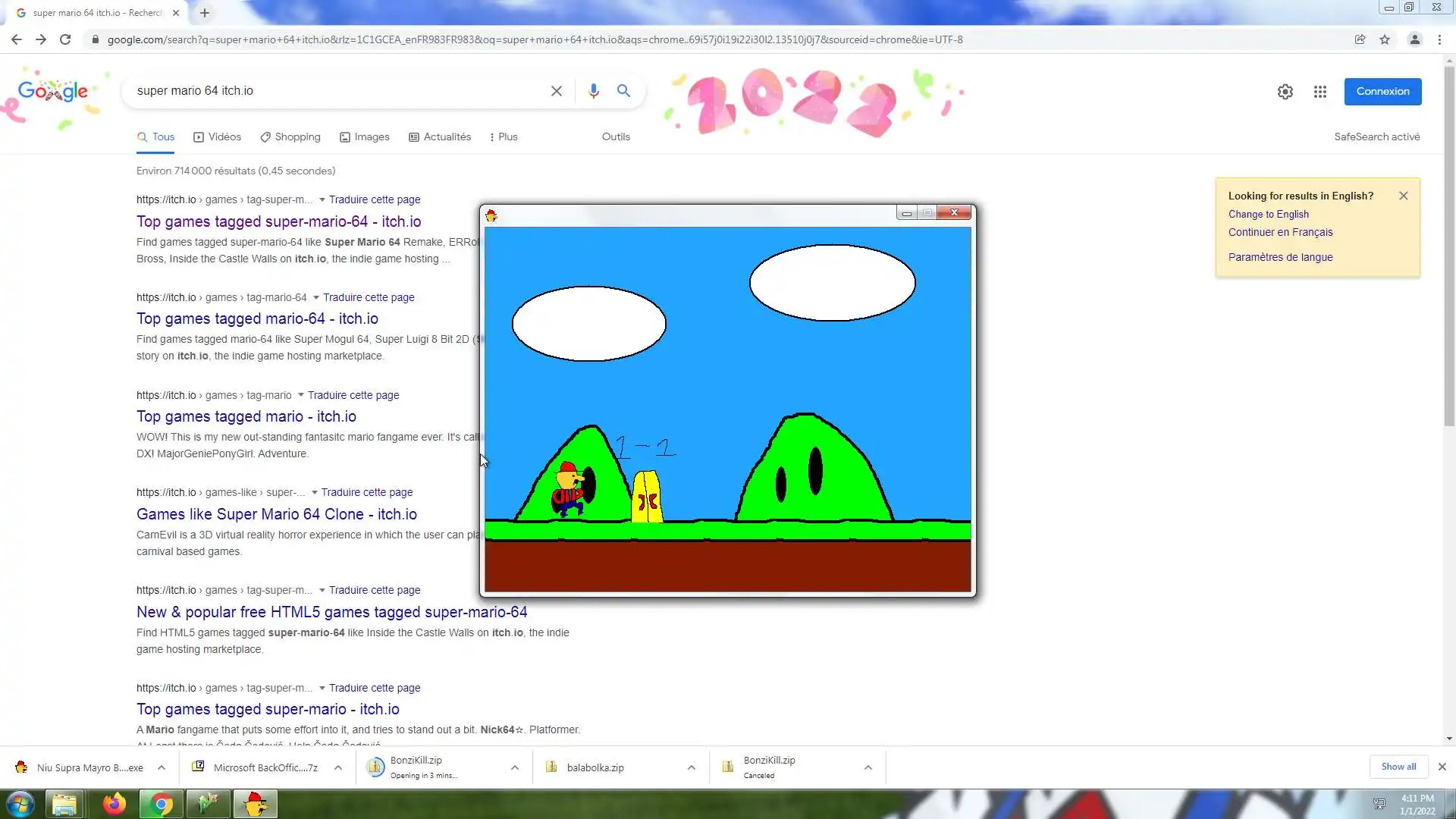
Task: Open 'Top games tagged super-mario-64' result
Action: 278,221
